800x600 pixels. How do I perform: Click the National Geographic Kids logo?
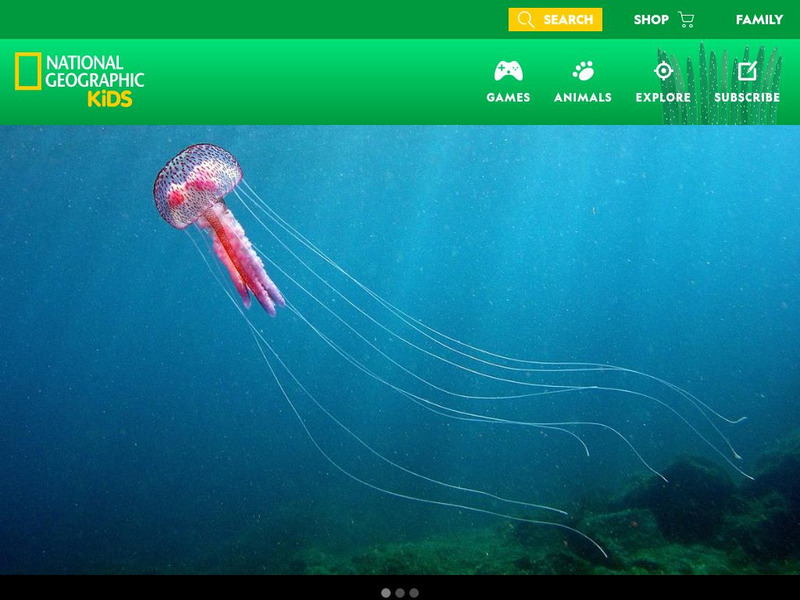(x=80, y=79)
